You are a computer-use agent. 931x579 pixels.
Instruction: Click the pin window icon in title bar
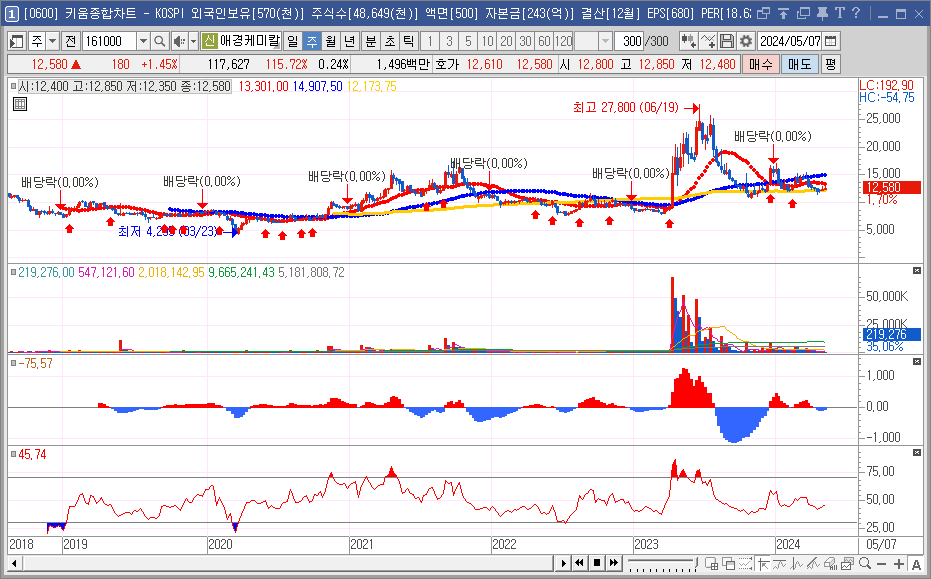pyautogui.click(x=822, y=13)
